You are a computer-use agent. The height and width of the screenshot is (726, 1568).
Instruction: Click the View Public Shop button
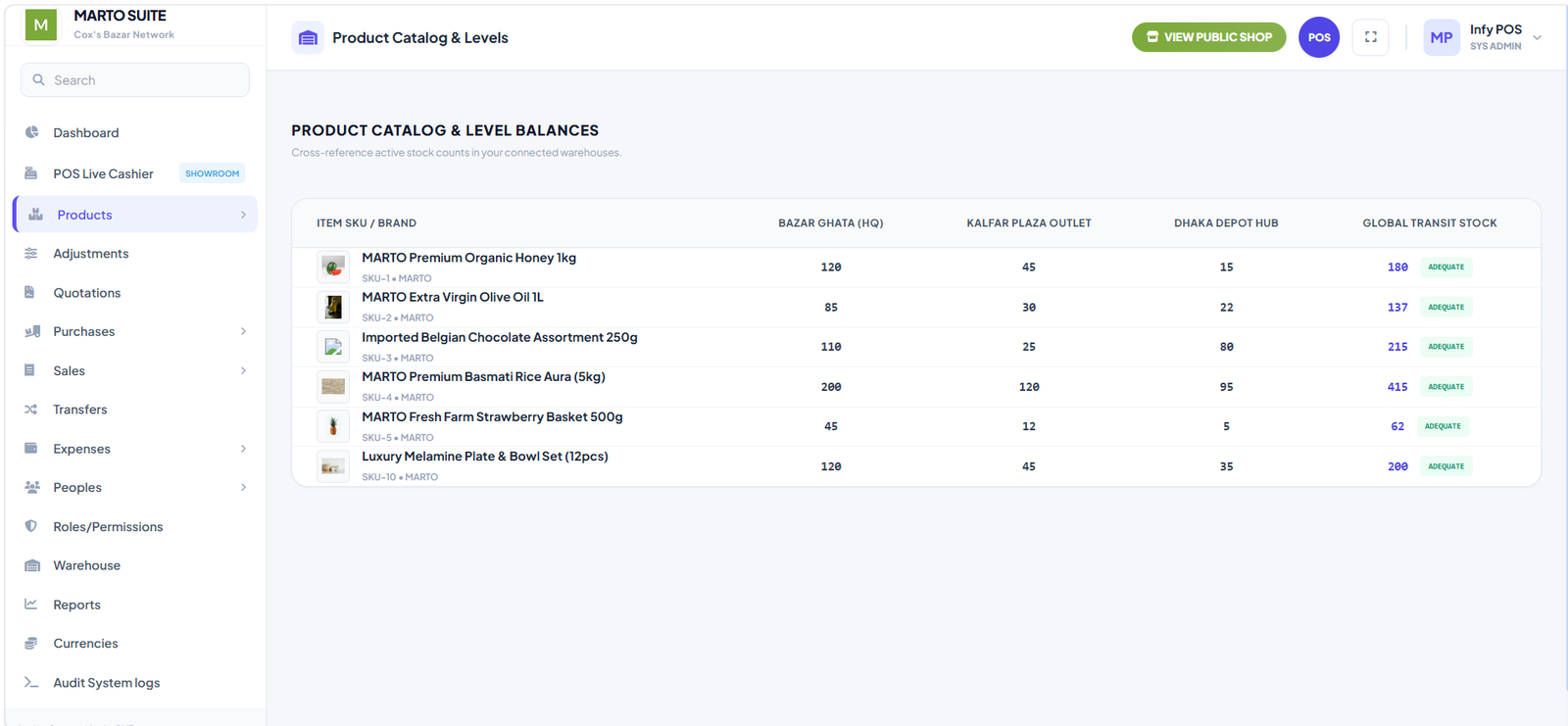(1208, 37)
